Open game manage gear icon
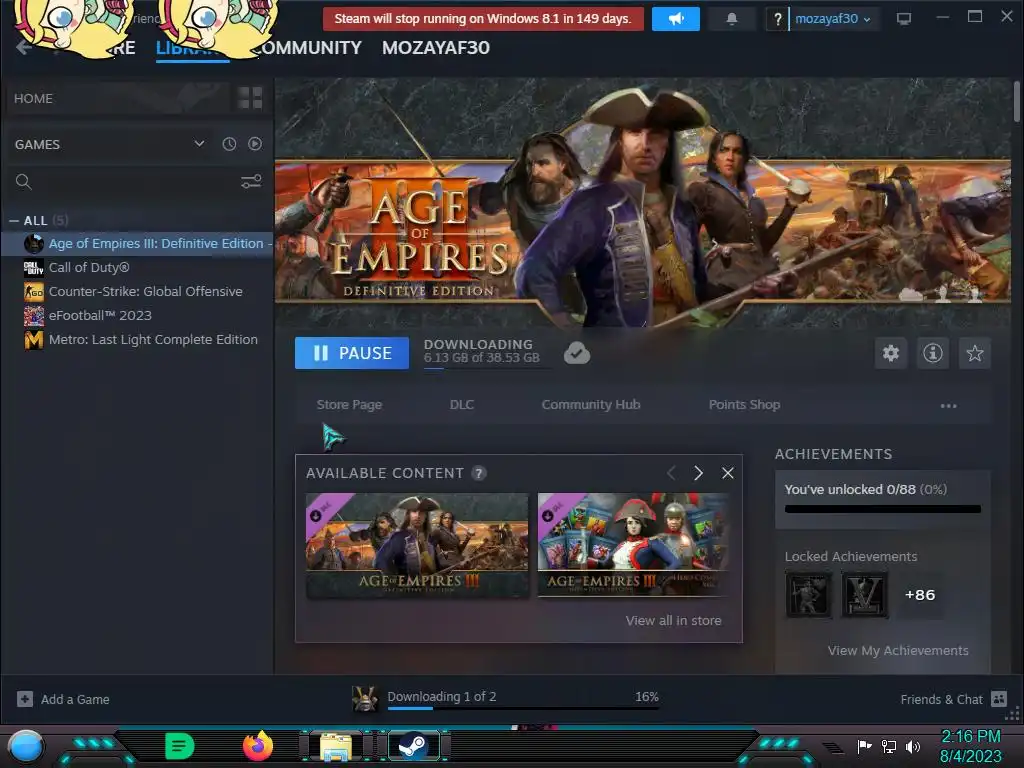This screenshot has height=768, width=1024. coord(891,353)
